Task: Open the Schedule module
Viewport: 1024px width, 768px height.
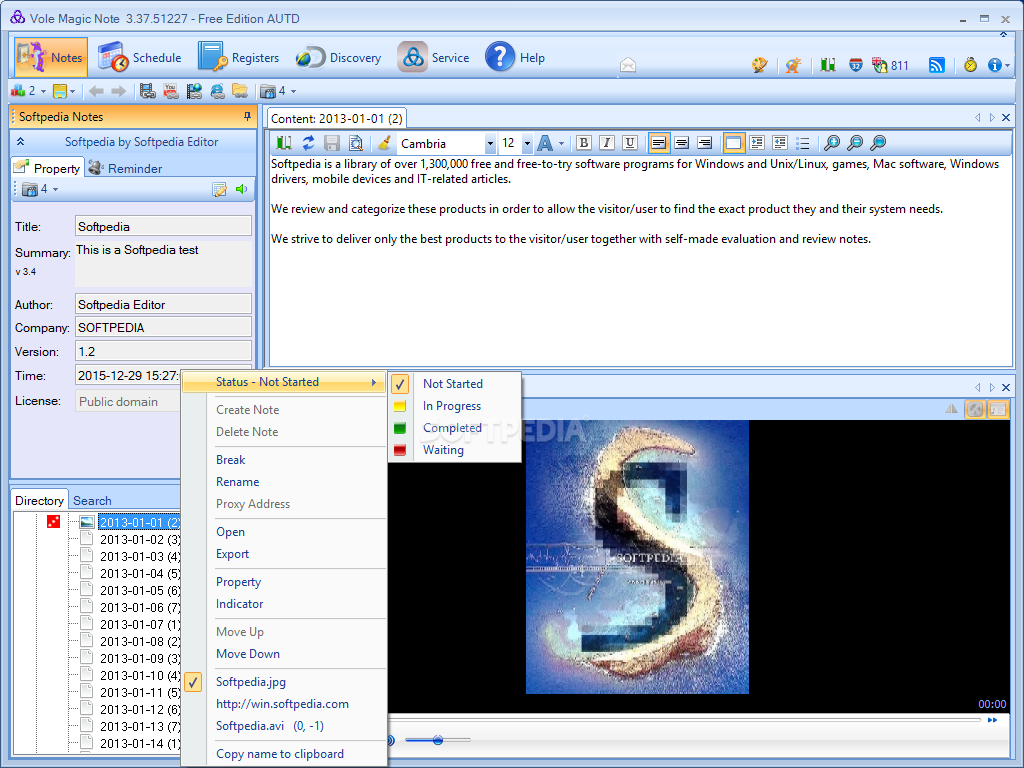Action: [x=140, y=57]
